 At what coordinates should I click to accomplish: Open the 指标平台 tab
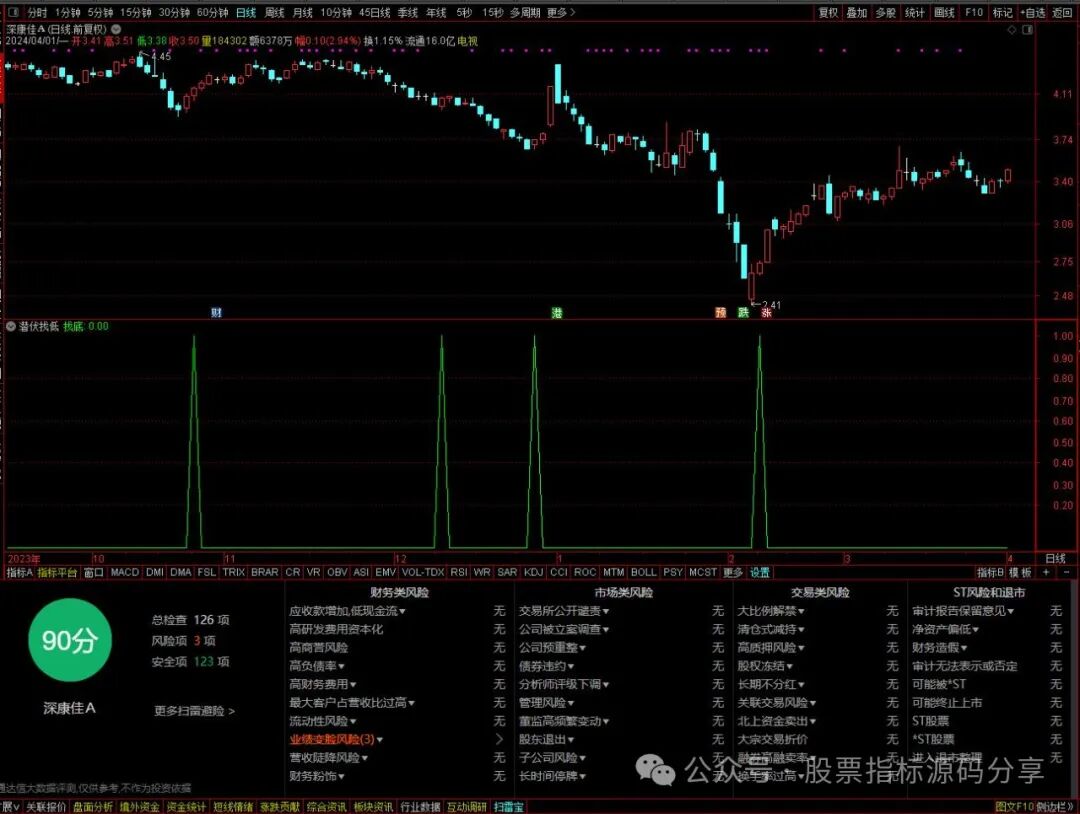[57, 572]
